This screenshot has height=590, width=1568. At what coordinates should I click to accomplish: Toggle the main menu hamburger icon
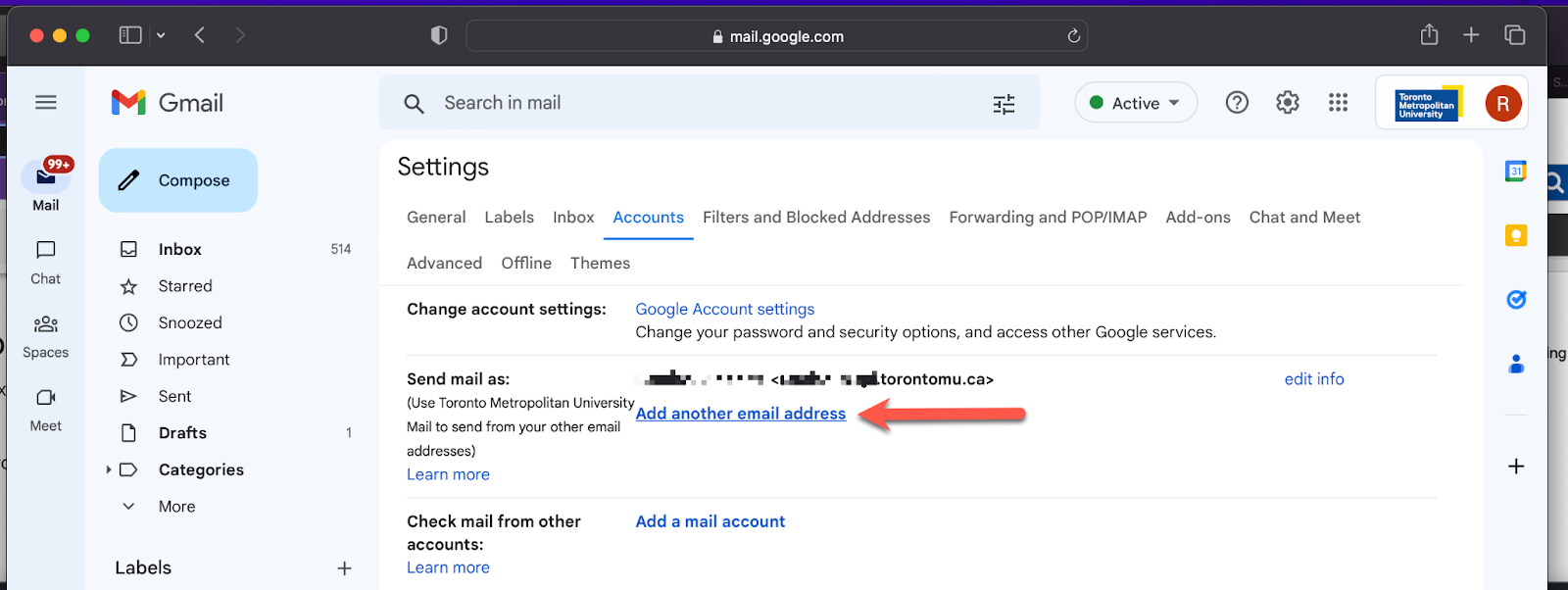point(46,103)
